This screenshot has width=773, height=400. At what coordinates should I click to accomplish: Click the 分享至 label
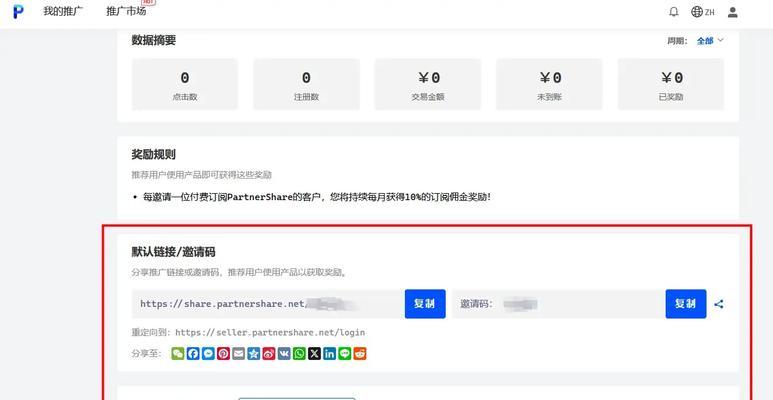(146, 354)
